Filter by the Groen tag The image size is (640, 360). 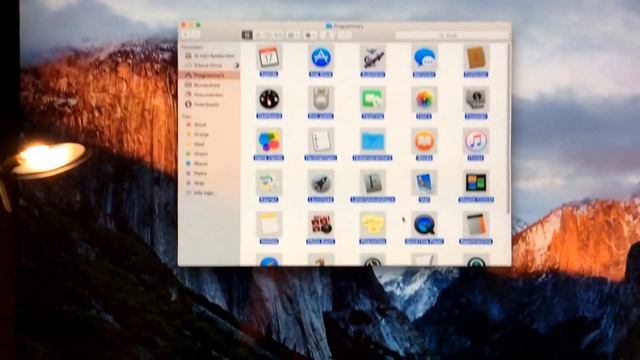click(210, 154)
